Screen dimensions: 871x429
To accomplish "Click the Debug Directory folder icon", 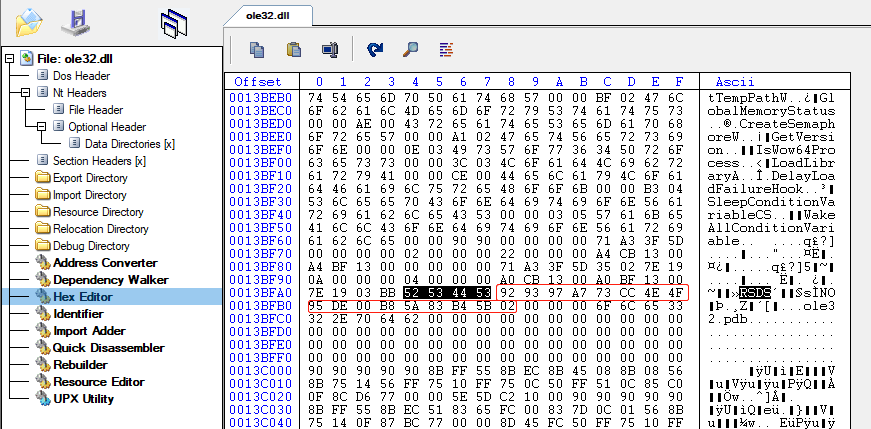I will [42, 246].
